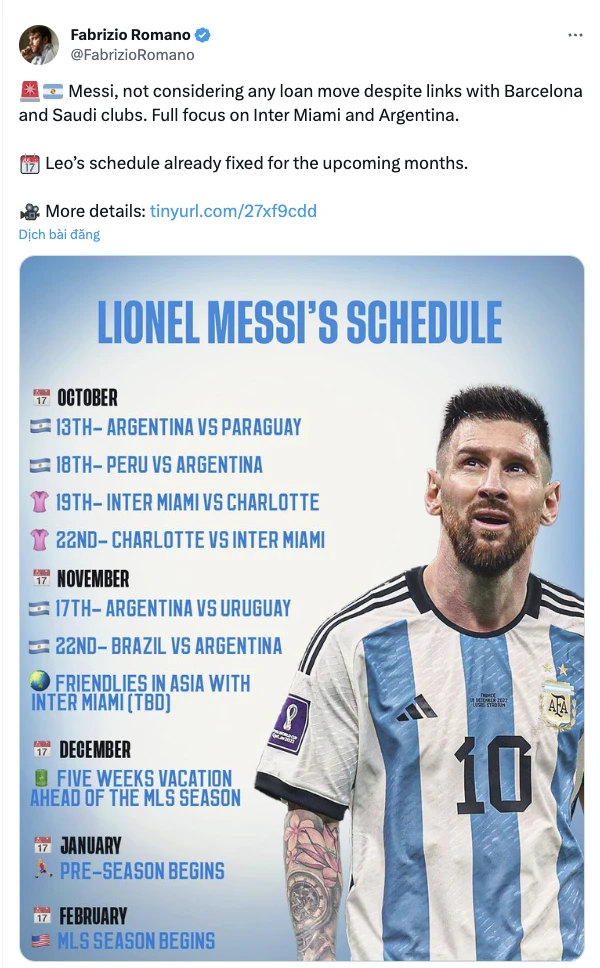This screenshot has height=968, width=600.
Task: Click the Argentina flag emoji in the tweet
Action: [x=51, y=90]
